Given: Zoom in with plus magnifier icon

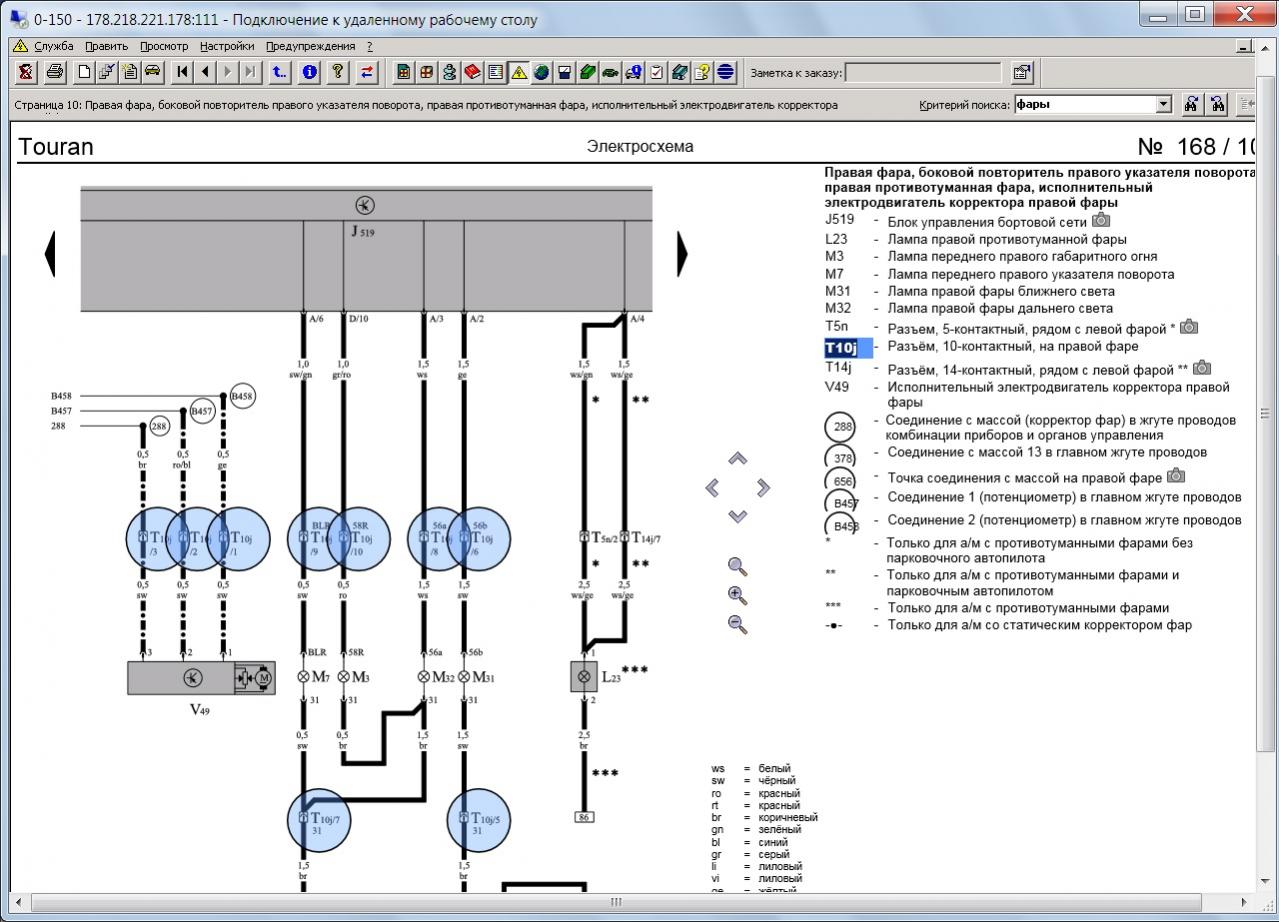Looking at the screenshot, I should point(738,595).
